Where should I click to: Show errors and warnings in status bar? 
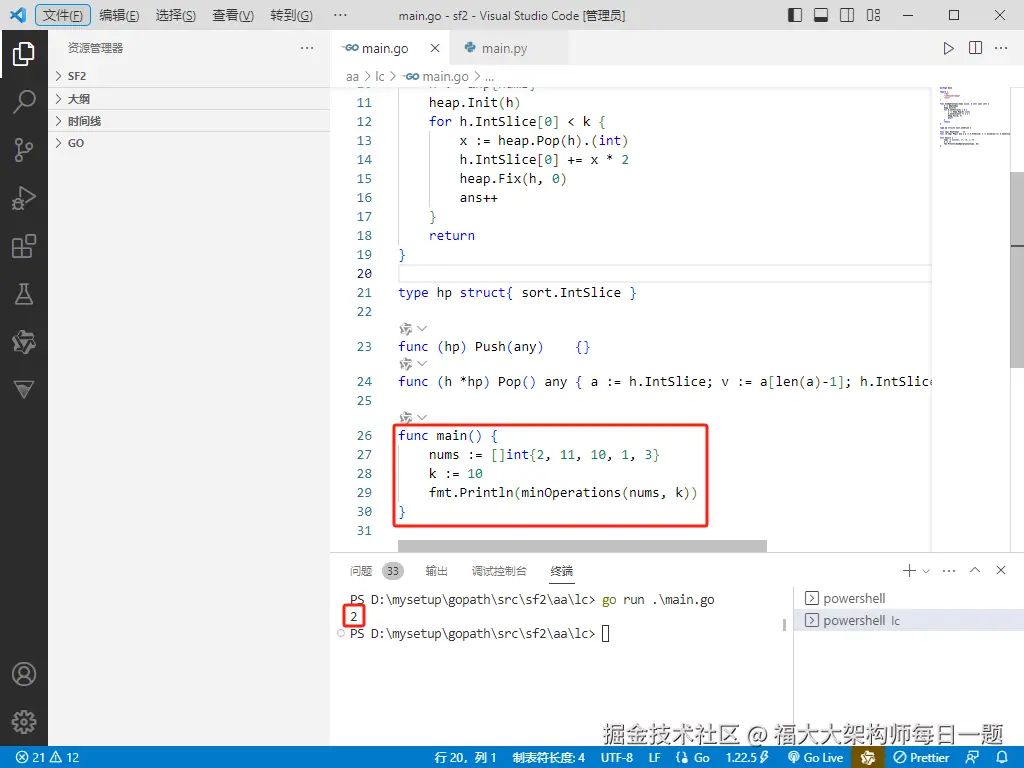[x=47, y=758]
